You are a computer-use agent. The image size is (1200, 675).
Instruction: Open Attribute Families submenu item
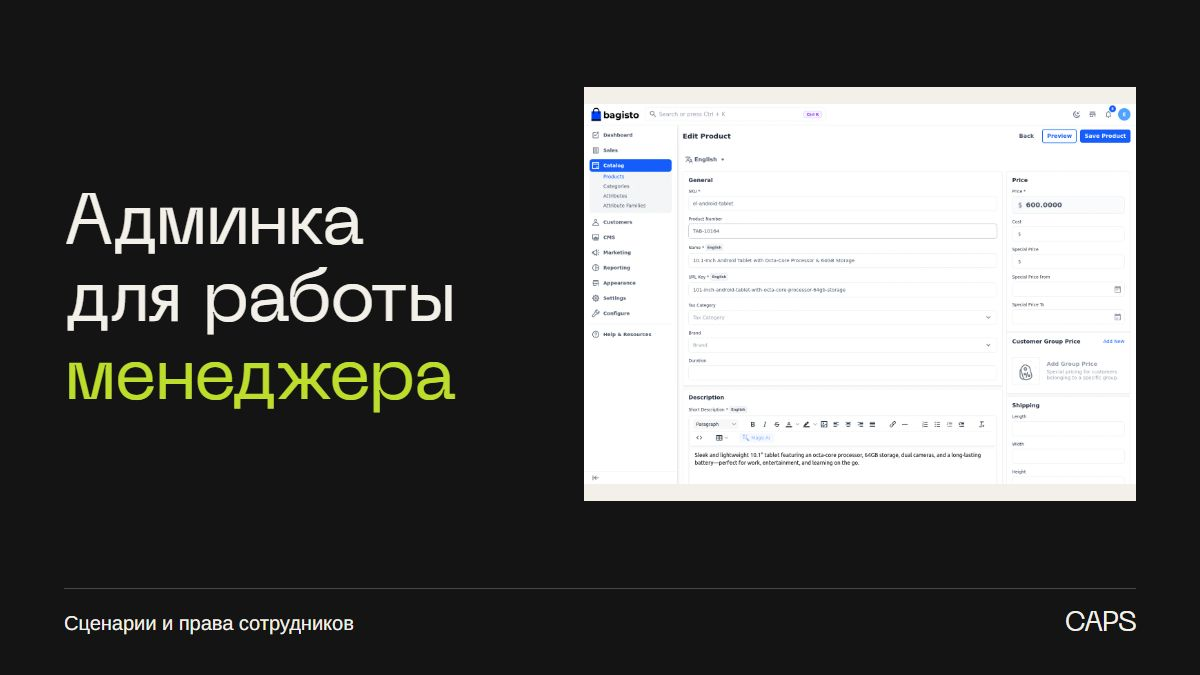624,205
